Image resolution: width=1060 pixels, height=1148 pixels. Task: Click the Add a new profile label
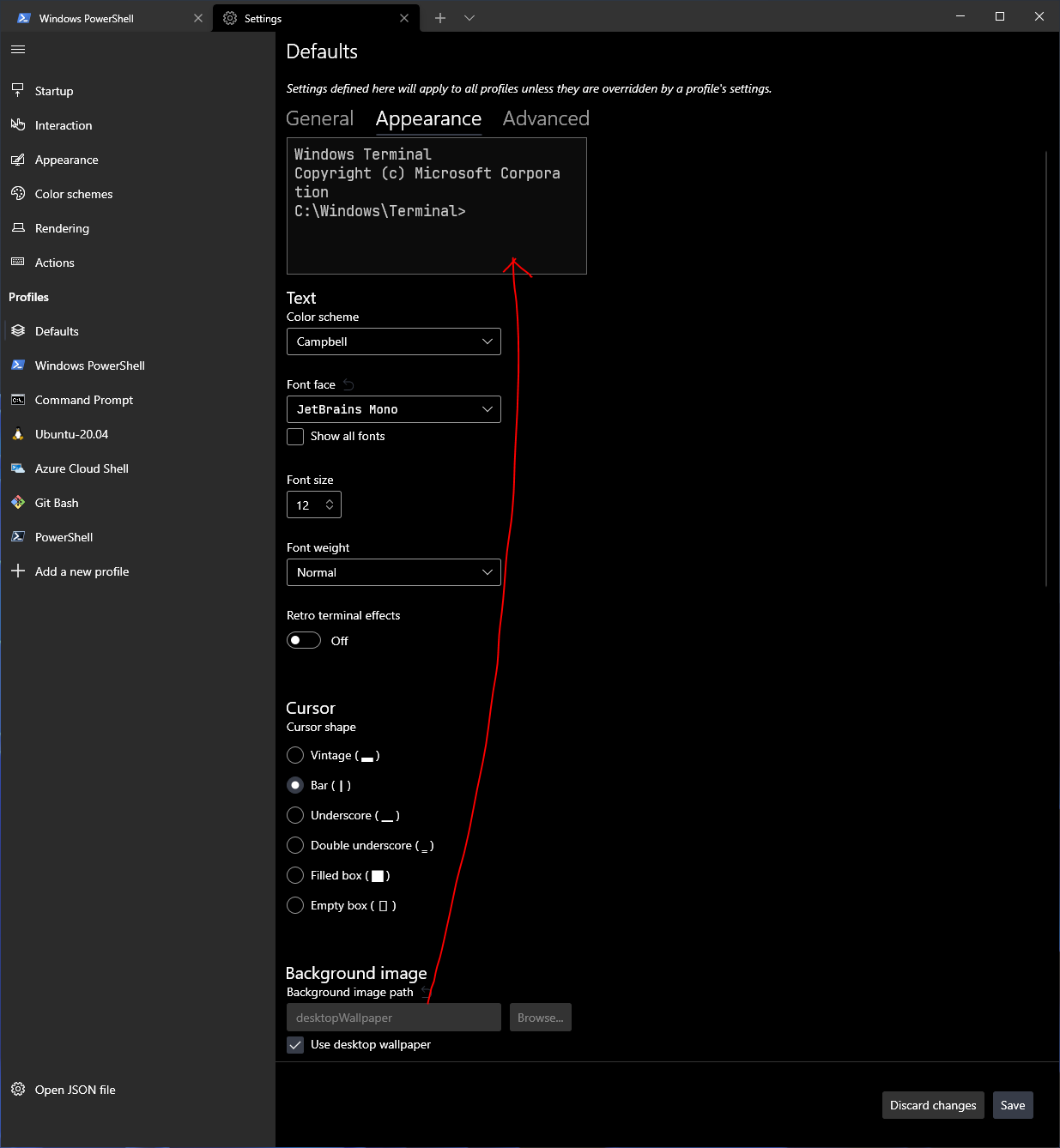(82, 571)
